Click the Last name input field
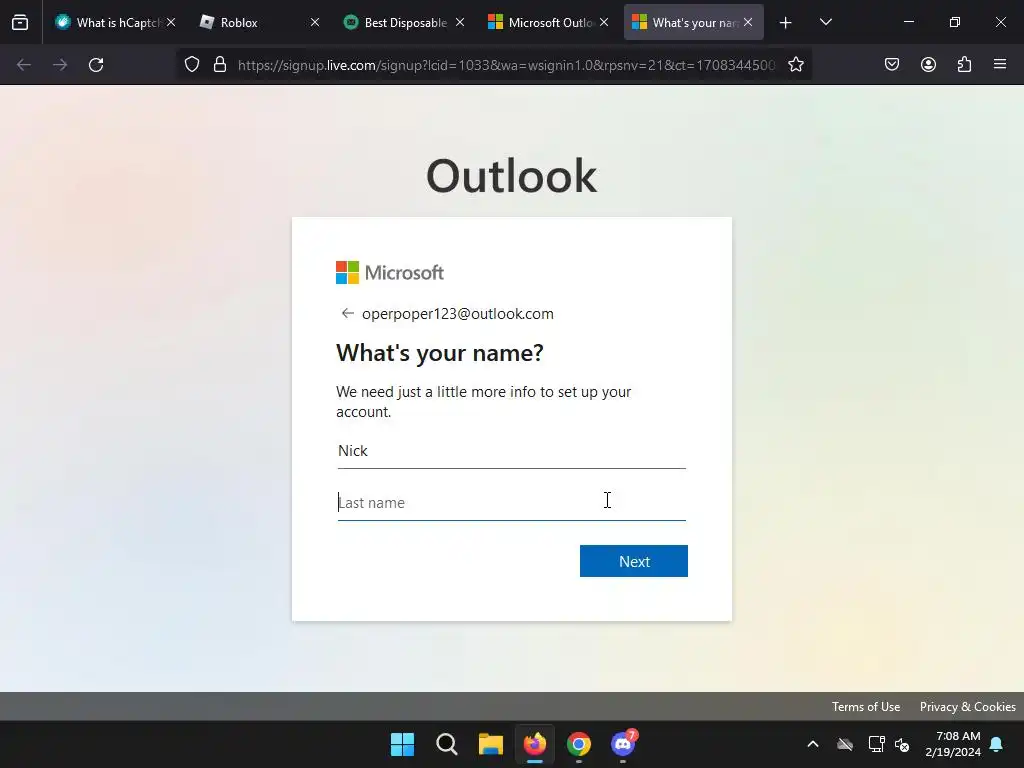Screen dimensions: 1024x768 pos(511,503)
